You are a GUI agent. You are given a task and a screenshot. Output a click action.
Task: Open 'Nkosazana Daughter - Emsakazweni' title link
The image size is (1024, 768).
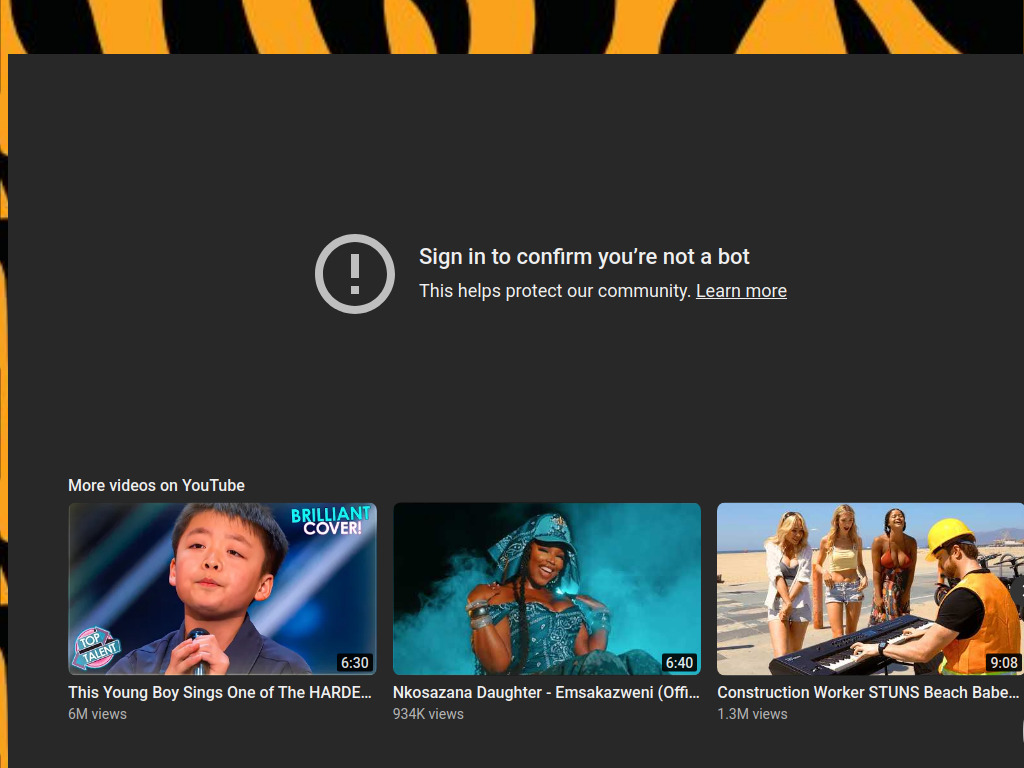[x=546, y=692]
